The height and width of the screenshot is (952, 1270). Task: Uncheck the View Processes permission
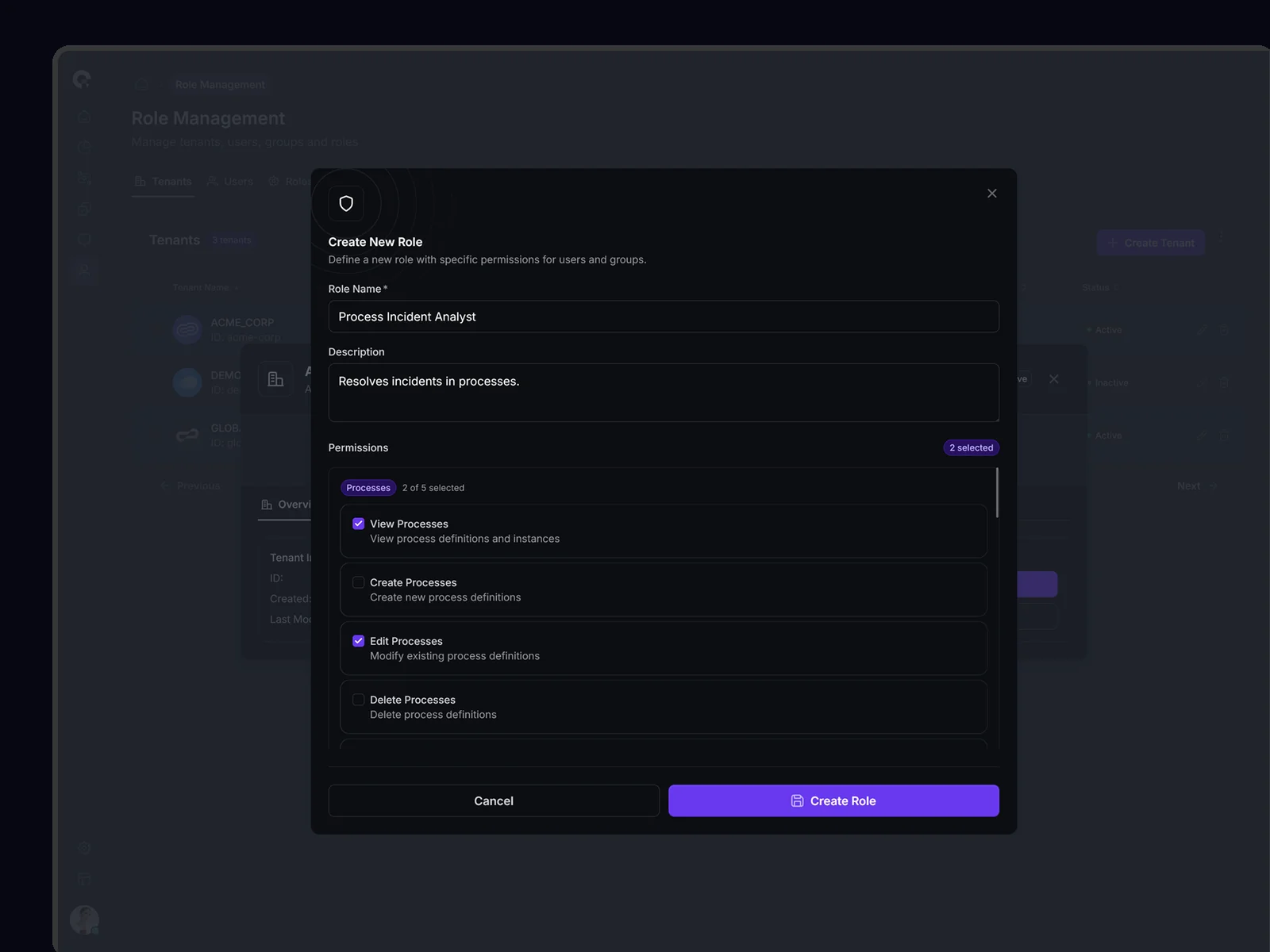tap(359, 524)
